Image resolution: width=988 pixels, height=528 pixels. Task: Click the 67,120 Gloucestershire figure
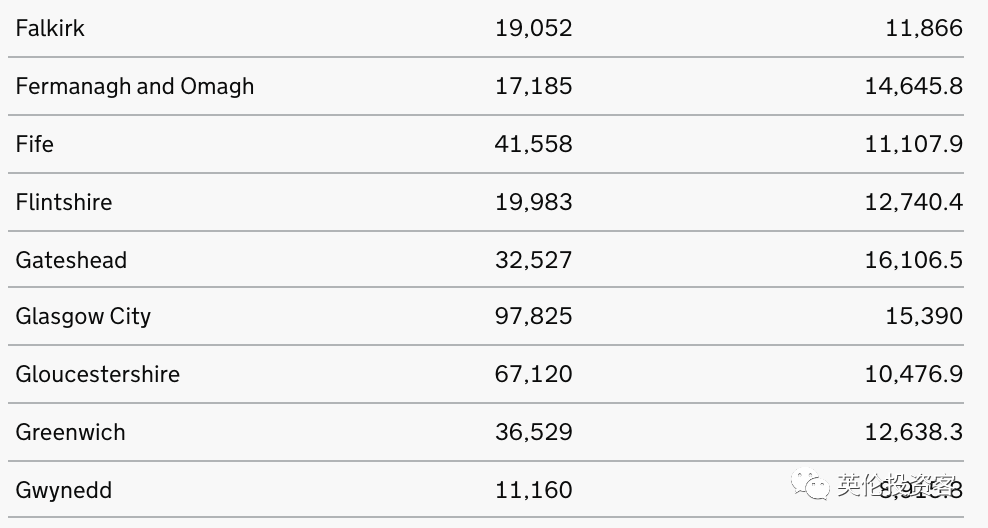point(533,374)
